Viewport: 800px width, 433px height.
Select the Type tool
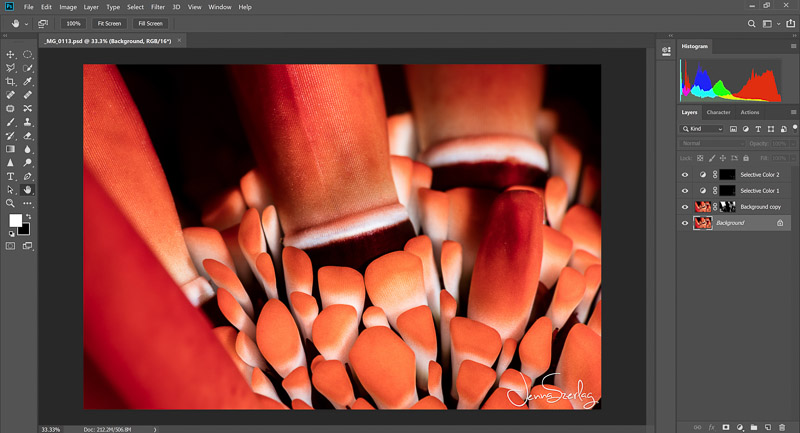tap(10, 175)
